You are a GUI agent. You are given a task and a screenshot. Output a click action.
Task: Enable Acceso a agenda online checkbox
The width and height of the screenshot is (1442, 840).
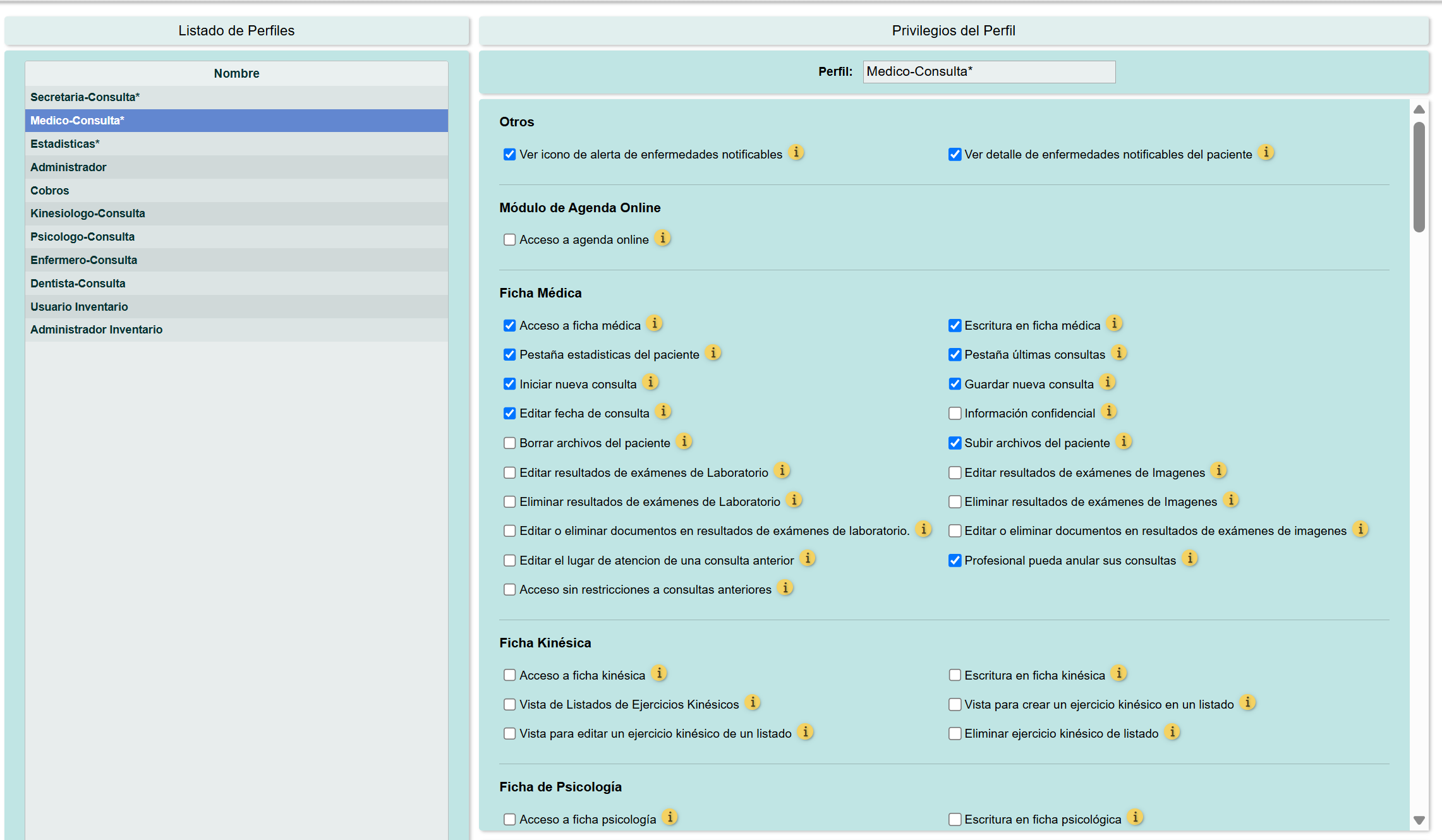509,240
